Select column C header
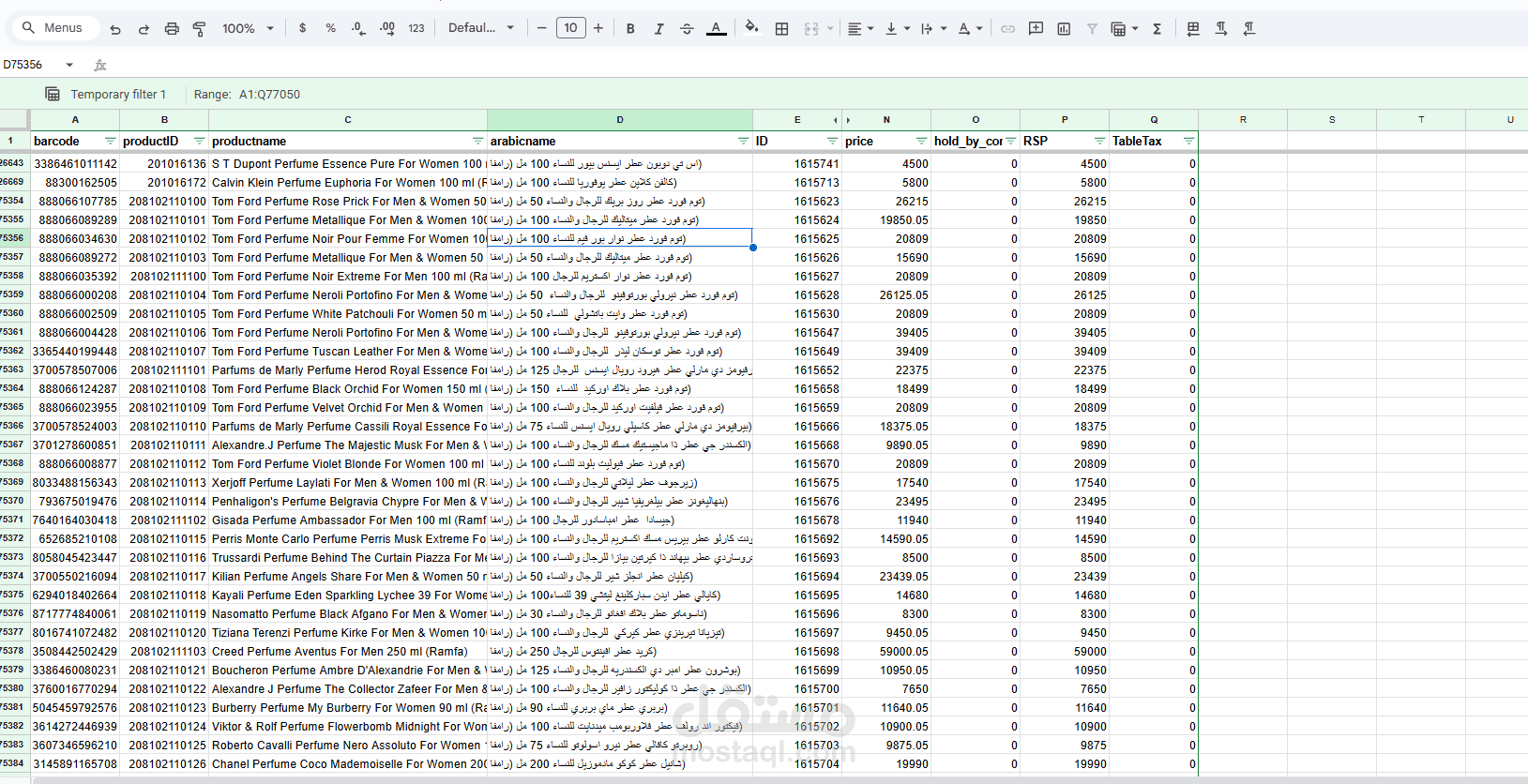Image resolution: width=1528 pixels, height=784 pixels. [x=348, y=120]
